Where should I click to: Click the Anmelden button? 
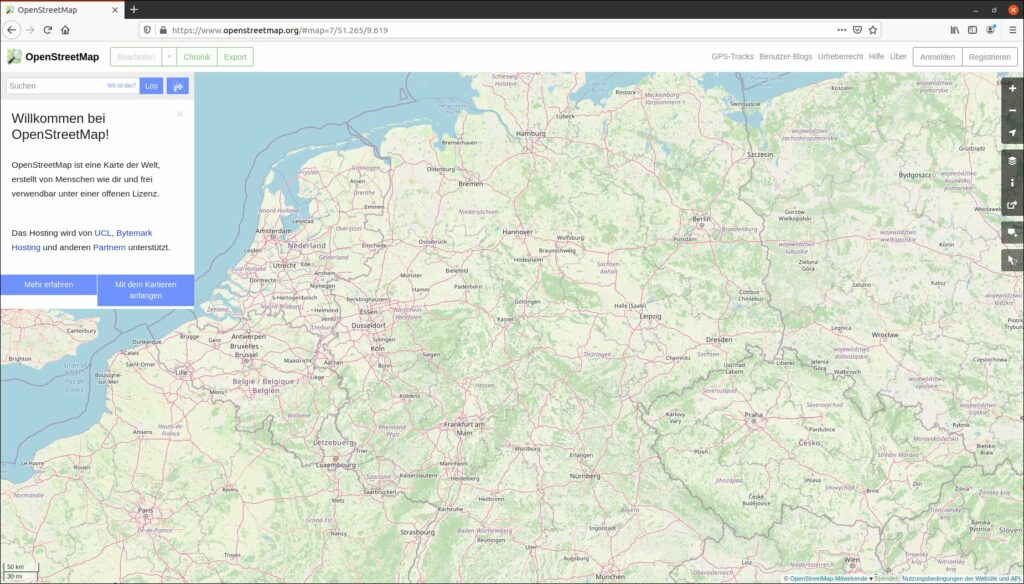pyautogui.click(x=937, y=57)
